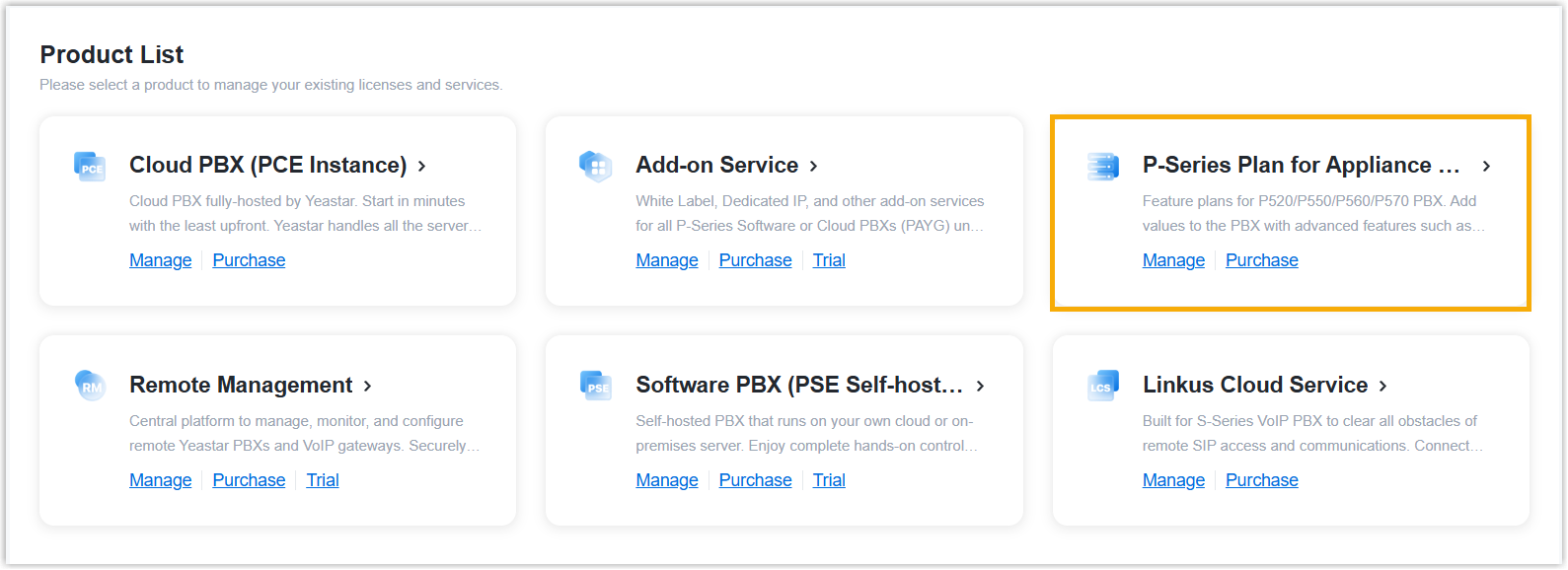Expand the Remote Management chevron arrow

tap(367, 387)
